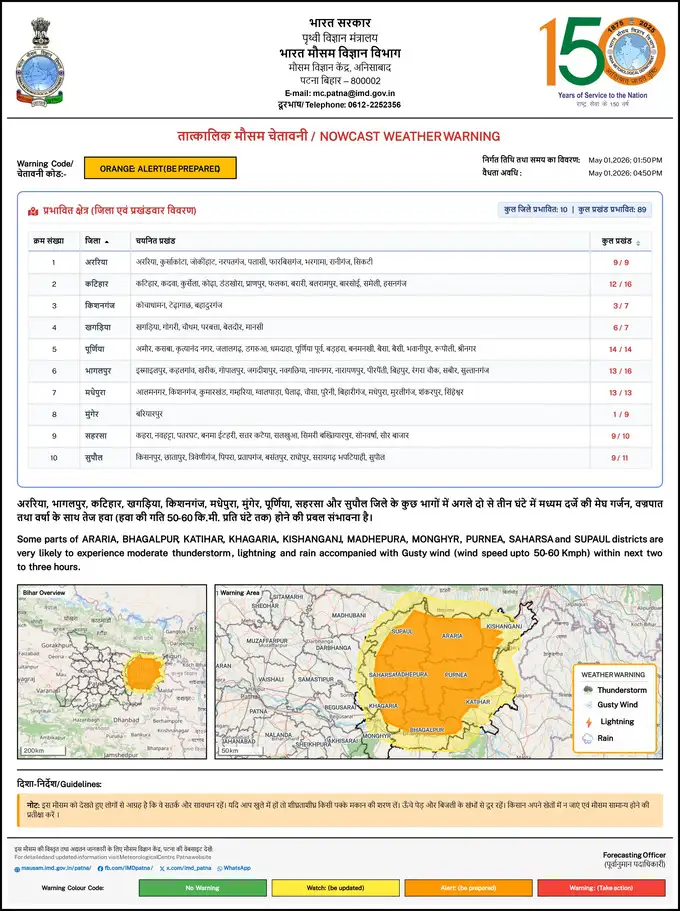Viewport: 680px width, 911px height.
Task: Click the 150 Years of Service logo
Action: 602,62
